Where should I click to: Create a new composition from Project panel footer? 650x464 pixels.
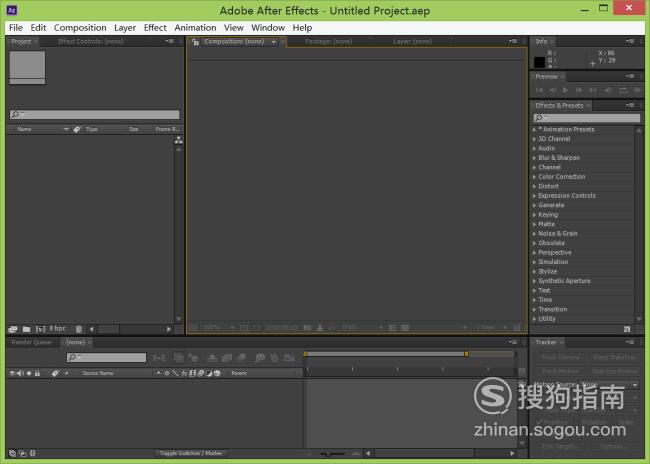pyautogui.click(x=40, y=329)
